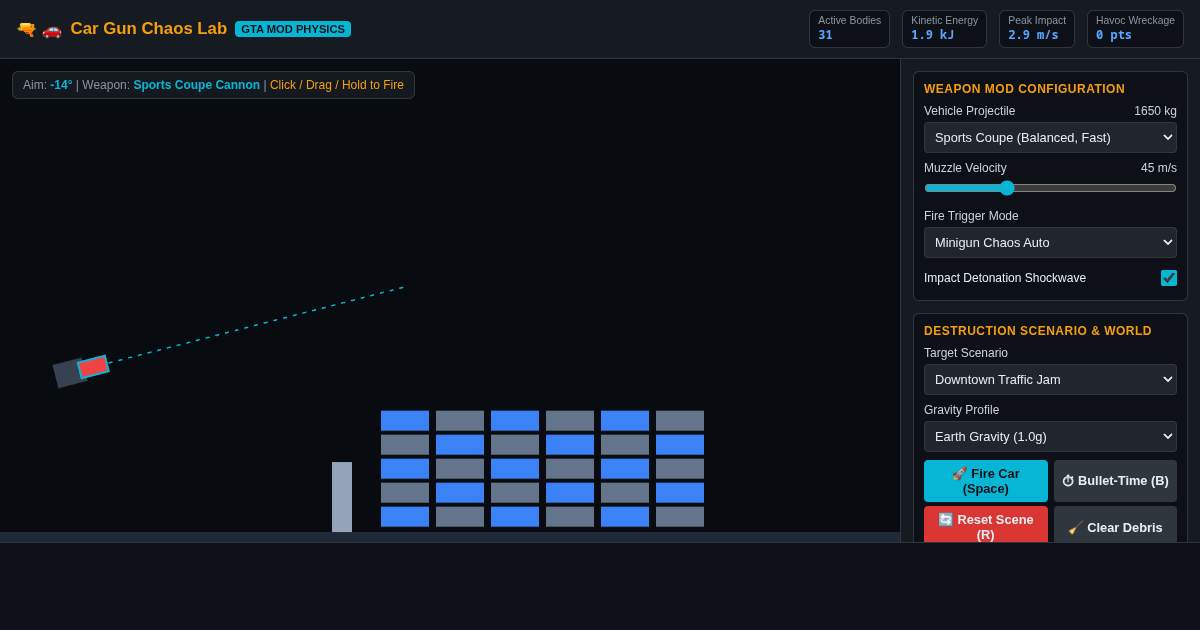
Task: Expand the Target Scenario dropdown
Action: [x=1050, y=379]
